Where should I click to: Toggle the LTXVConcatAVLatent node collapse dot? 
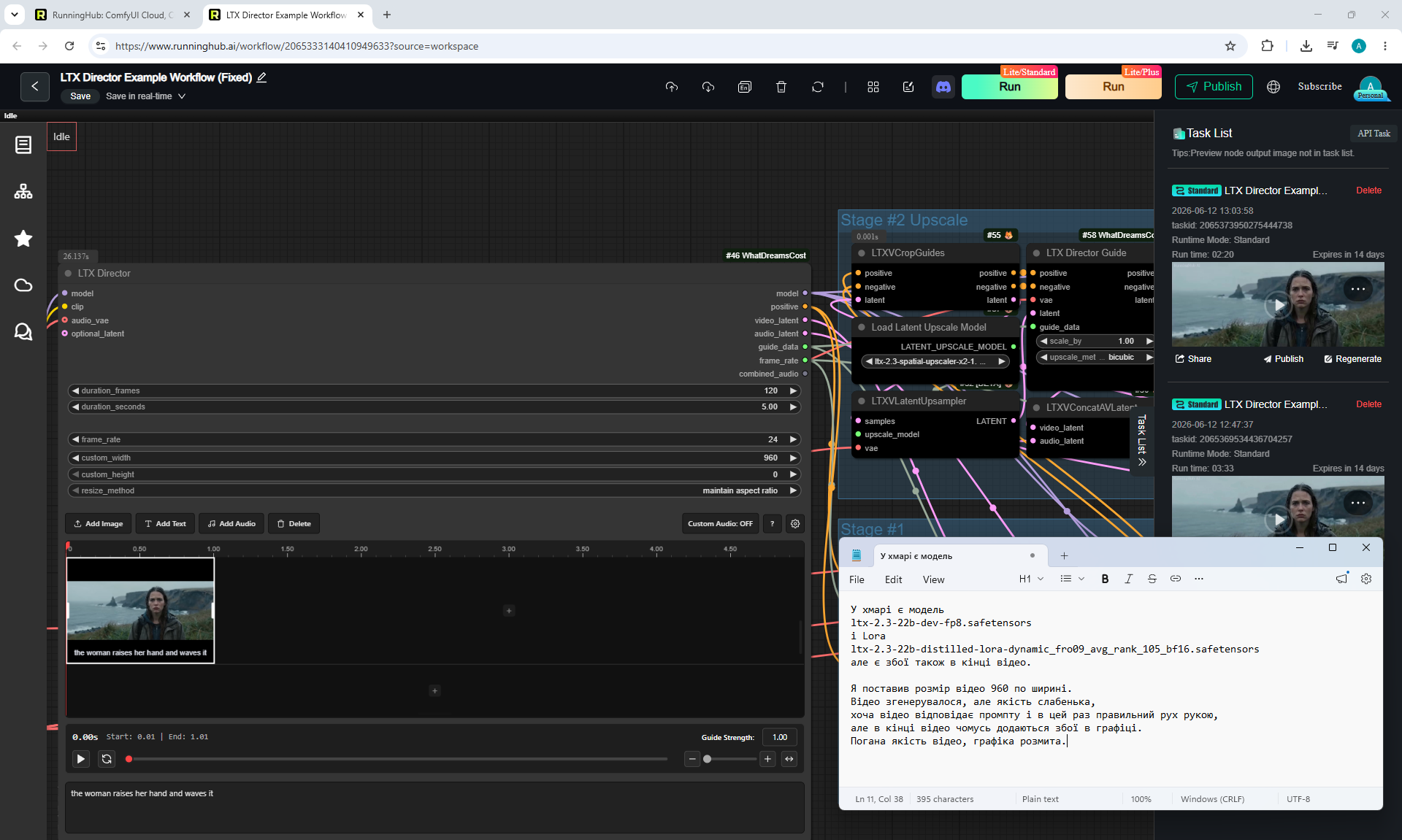(1036, 407)
